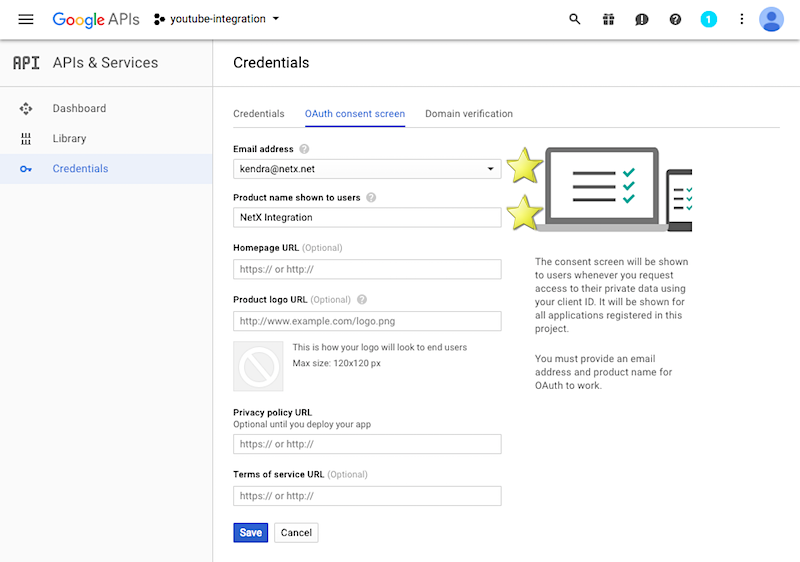Switch to the Credentials tab
Screen dimensions: 800x562
point(258,114)
